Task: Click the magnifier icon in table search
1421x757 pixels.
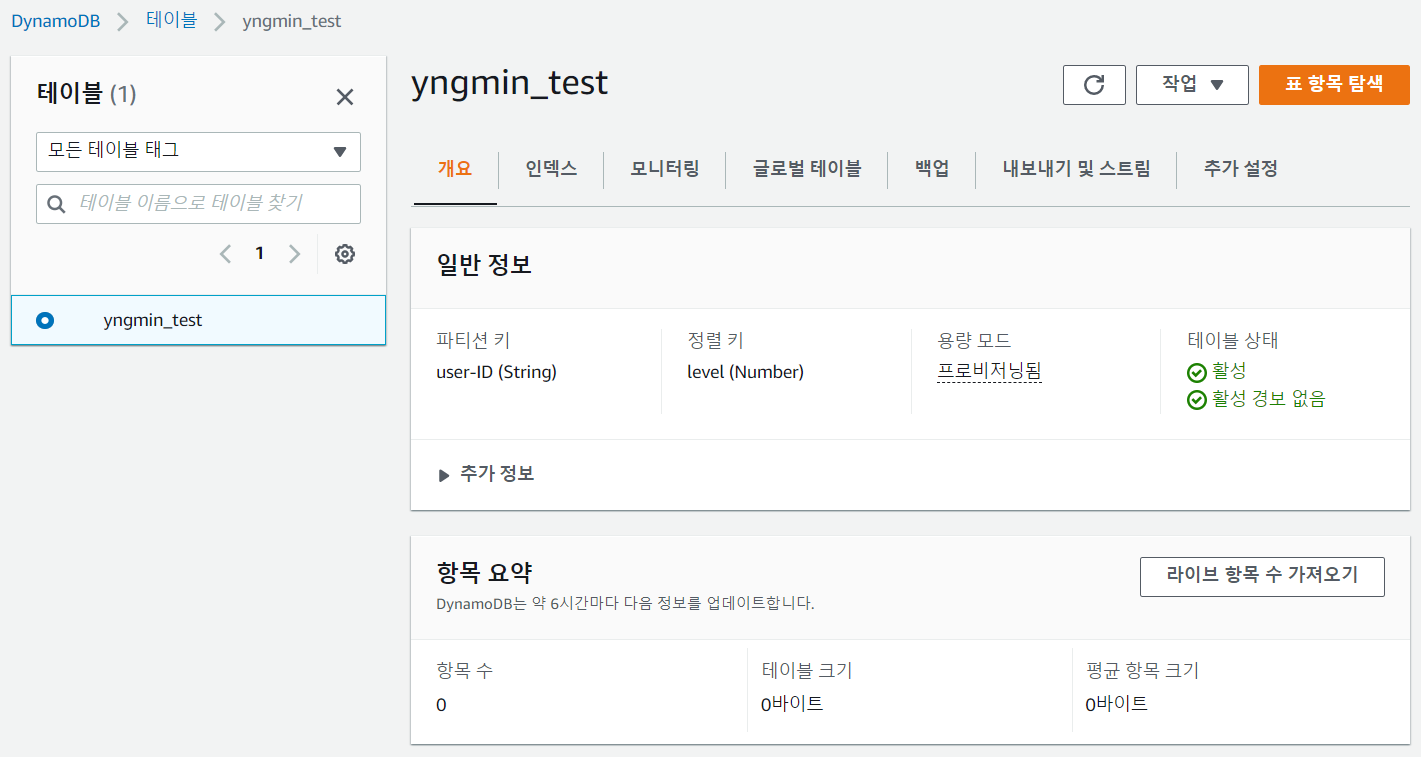Action: (56, 204)
